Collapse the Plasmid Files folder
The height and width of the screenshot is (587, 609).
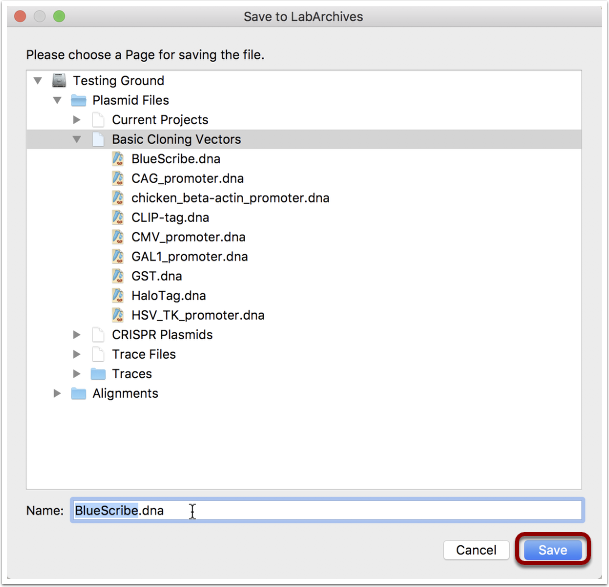click(x=57, y=100)
